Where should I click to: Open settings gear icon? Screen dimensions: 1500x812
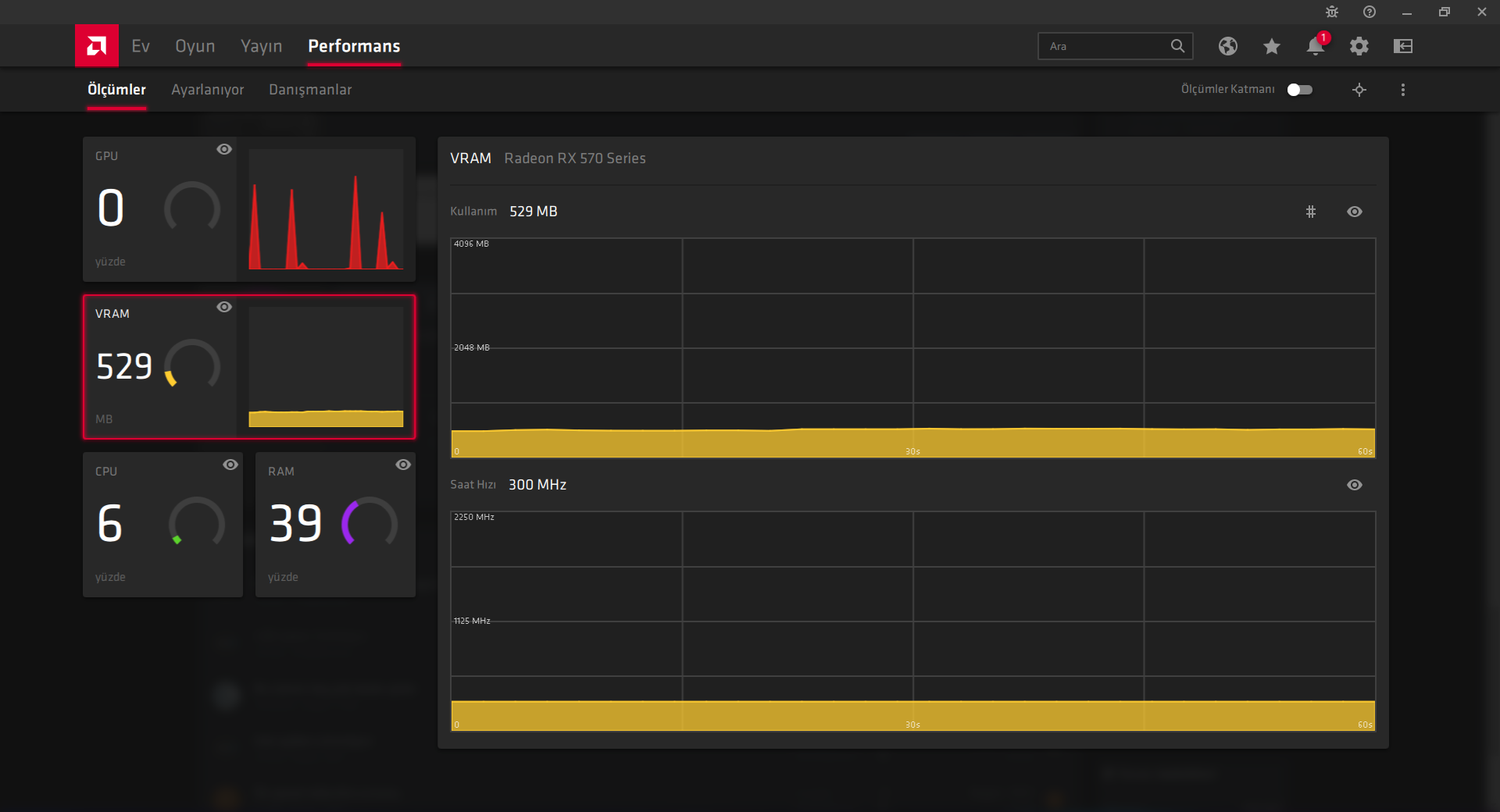point(1359,46)
